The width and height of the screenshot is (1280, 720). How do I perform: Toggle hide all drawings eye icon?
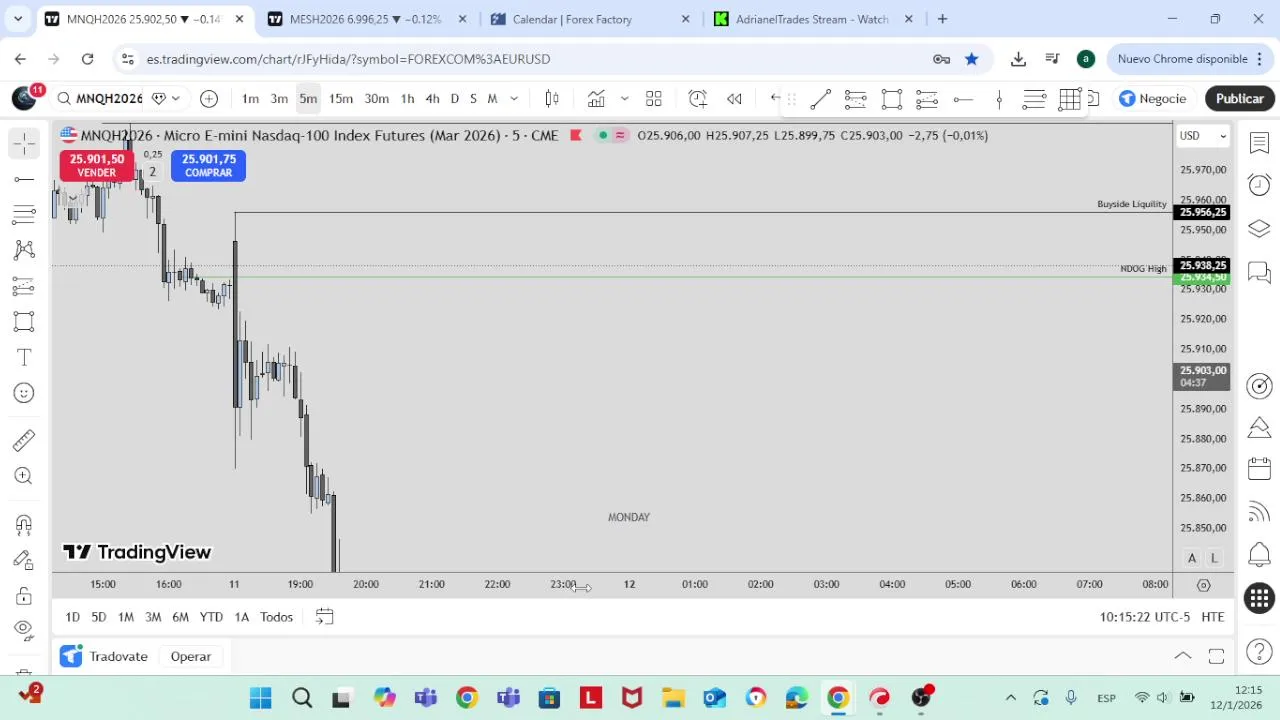click(24, 630)
